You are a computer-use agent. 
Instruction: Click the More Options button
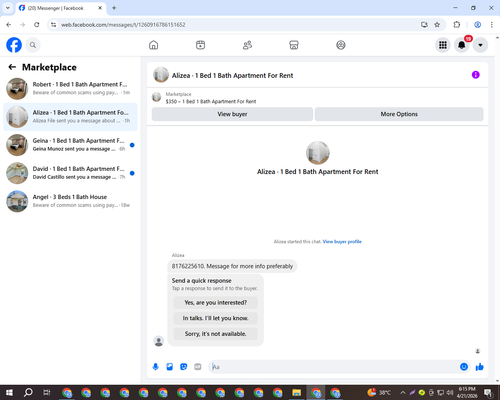point(399,114)
